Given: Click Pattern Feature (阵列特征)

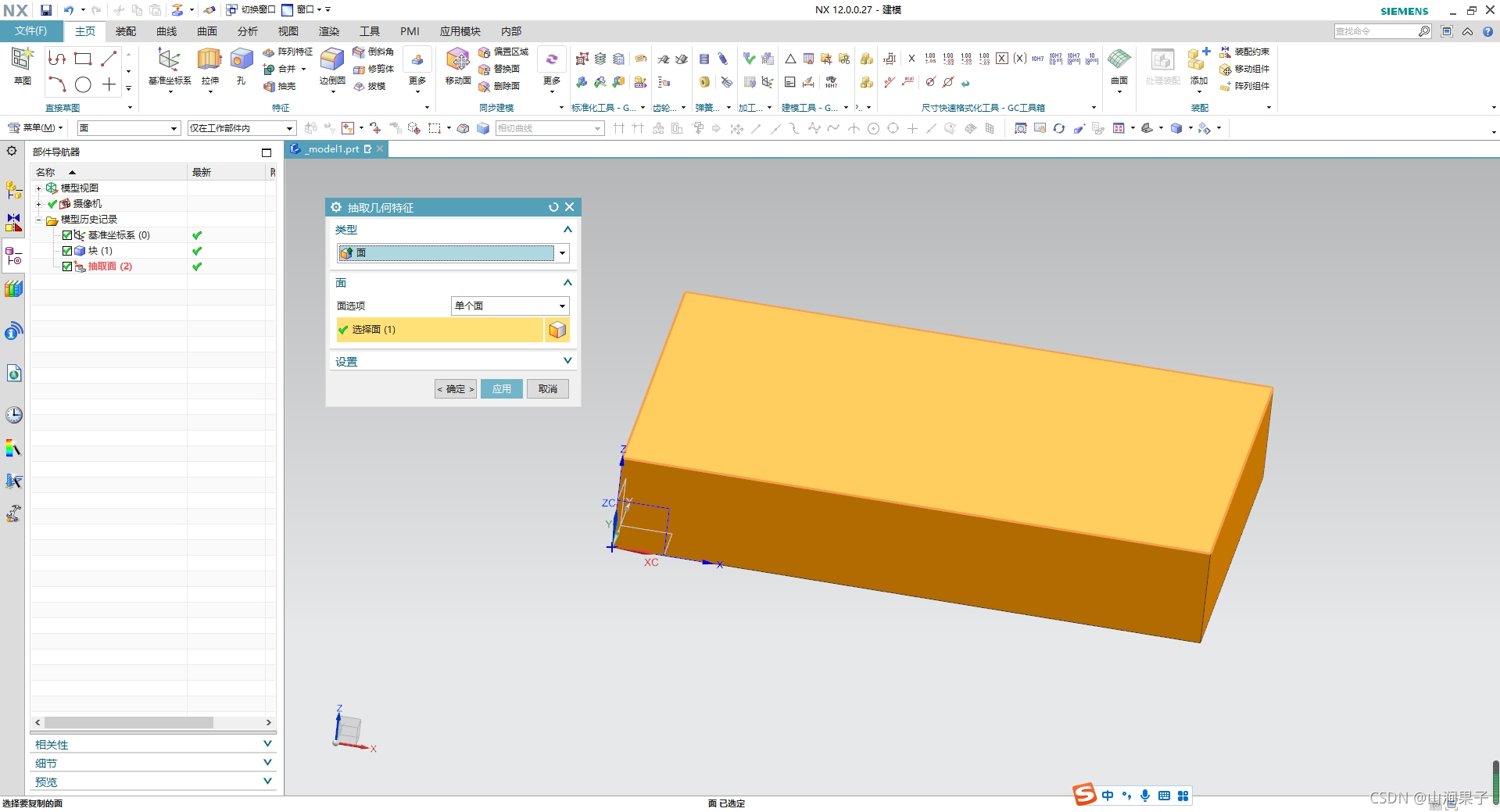Looking at the screenshot, I should [x=288, y=52].
